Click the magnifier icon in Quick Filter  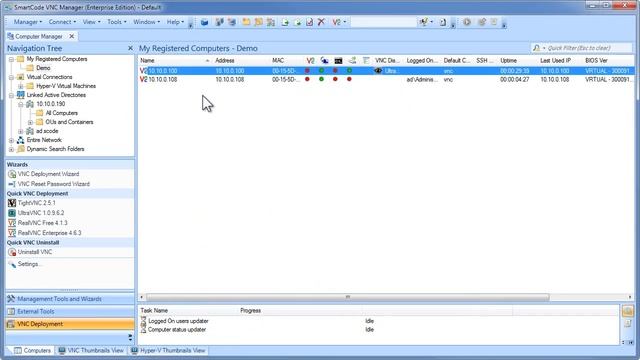pyautogui.click(x=536, y=48)
